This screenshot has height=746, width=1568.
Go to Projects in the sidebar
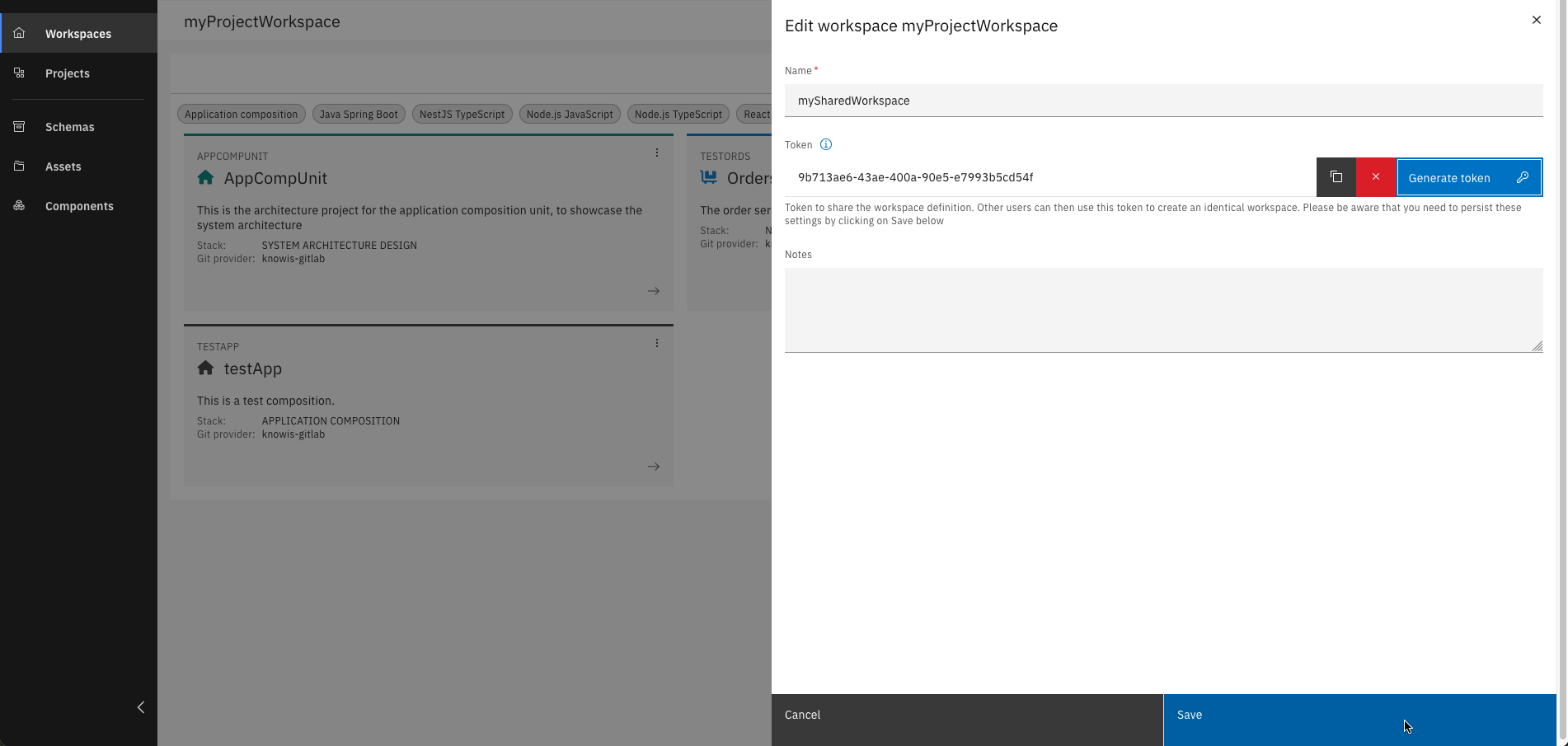(68, 73)
